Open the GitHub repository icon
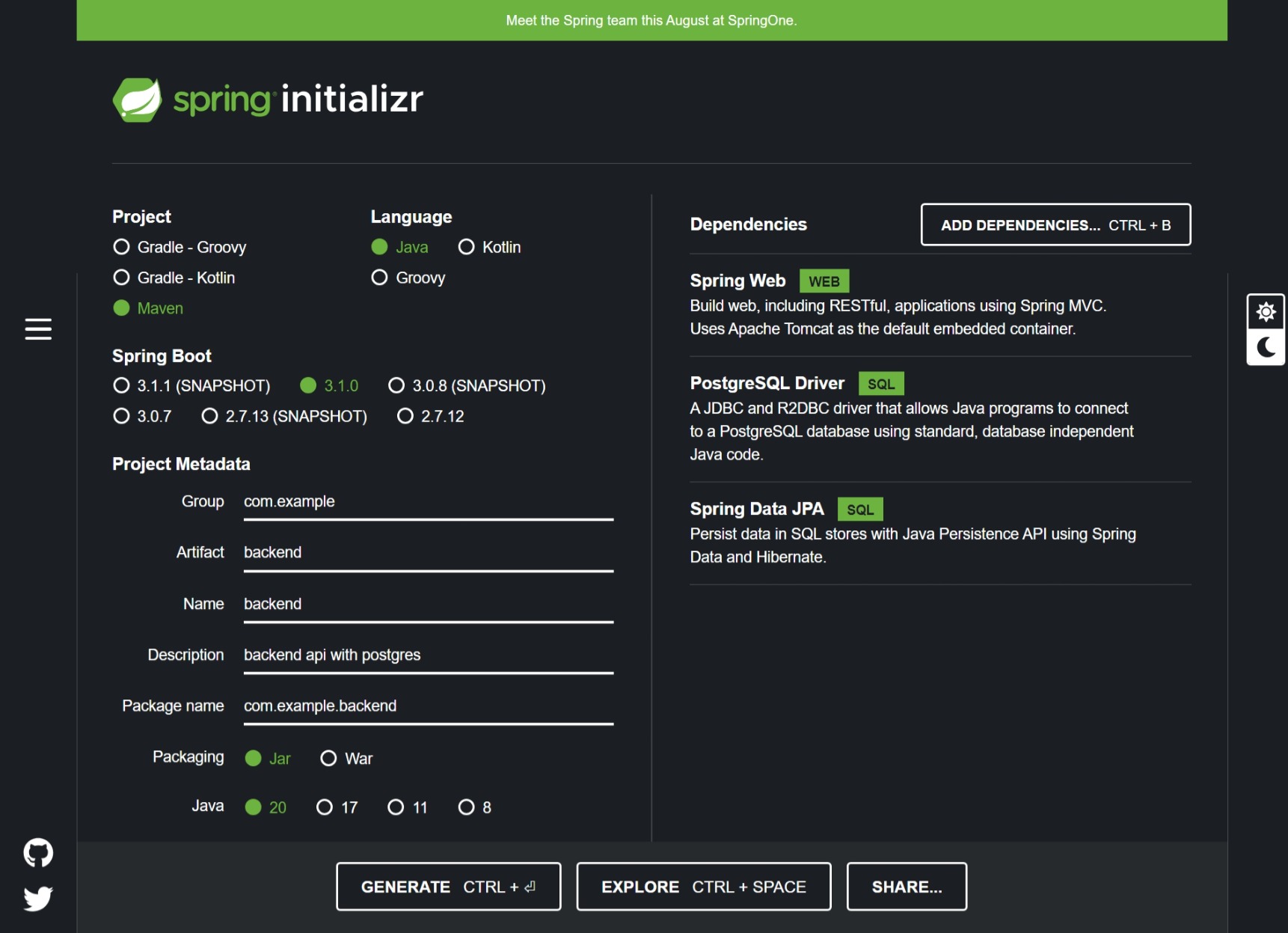This screenshot has height=933, width=1288. click(38, 852)
